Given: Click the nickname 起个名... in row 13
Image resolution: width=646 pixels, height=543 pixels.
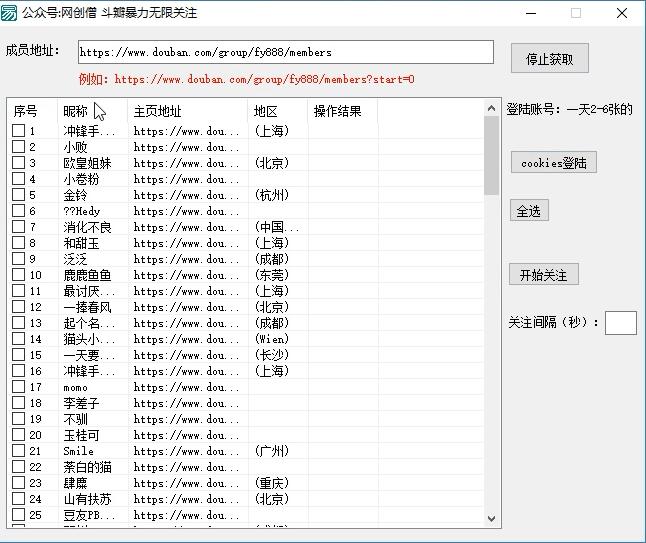Looking at the screenshot, I should point(89,323).
